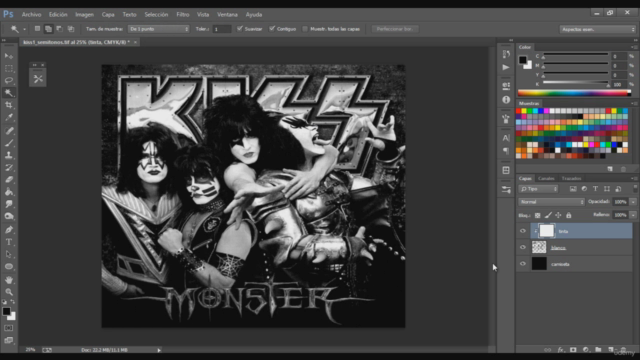Open the Imagen menu

tap(84, 14)
